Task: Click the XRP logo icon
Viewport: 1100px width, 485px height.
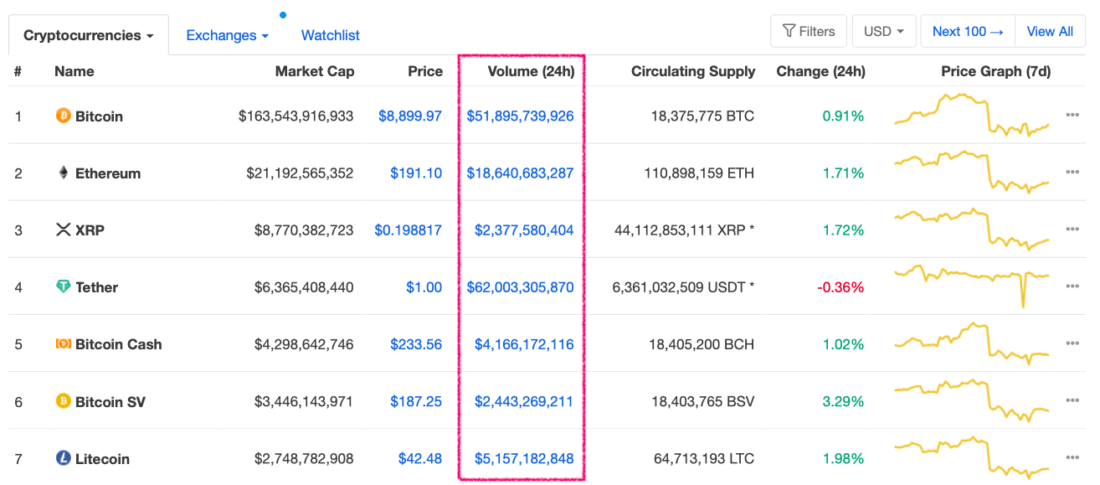Action: point(63,230)
